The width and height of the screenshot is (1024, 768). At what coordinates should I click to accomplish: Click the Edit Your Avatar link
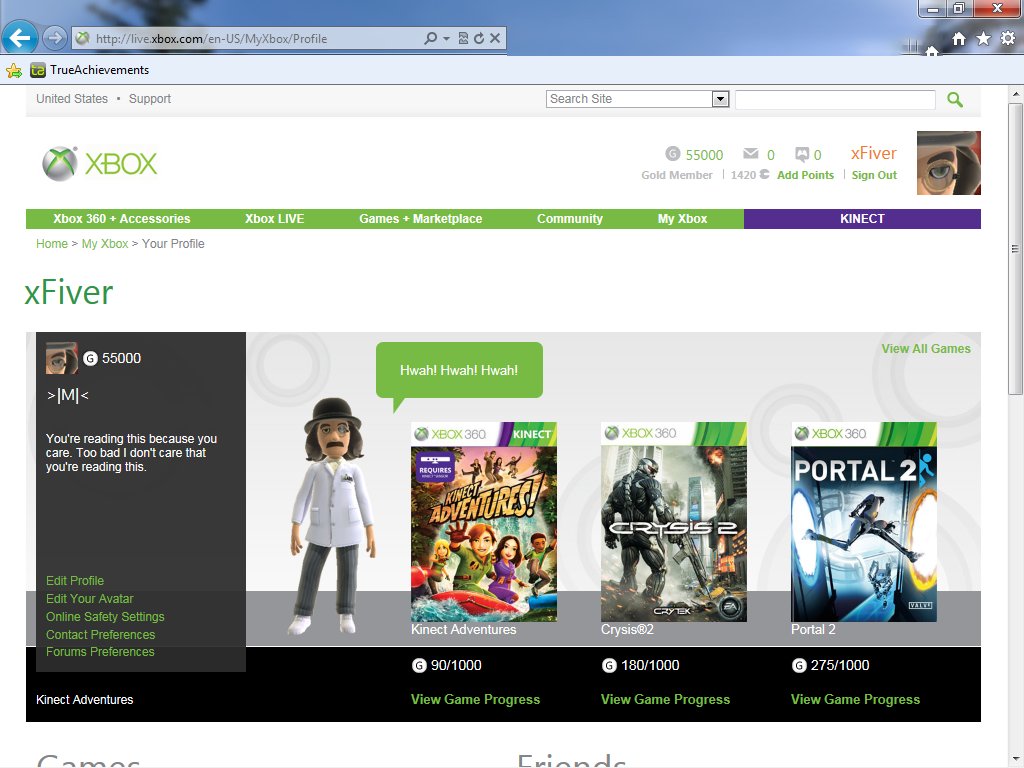[89, 599]
